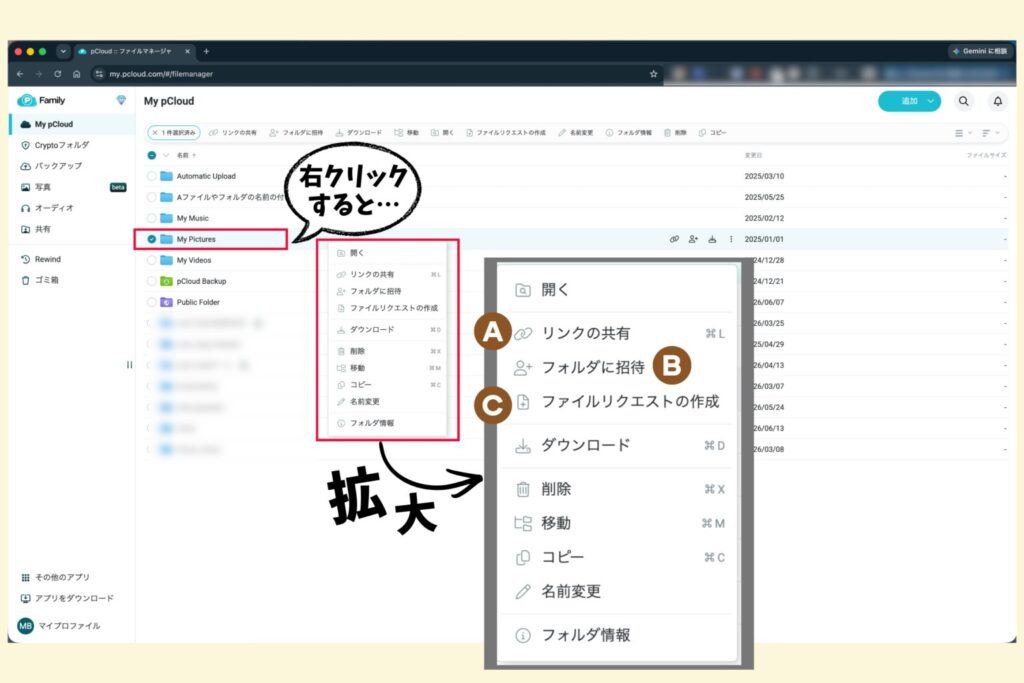Click the link share icon on My Pictures row
Screen dimensions: 1024x683
pos(675,239)
